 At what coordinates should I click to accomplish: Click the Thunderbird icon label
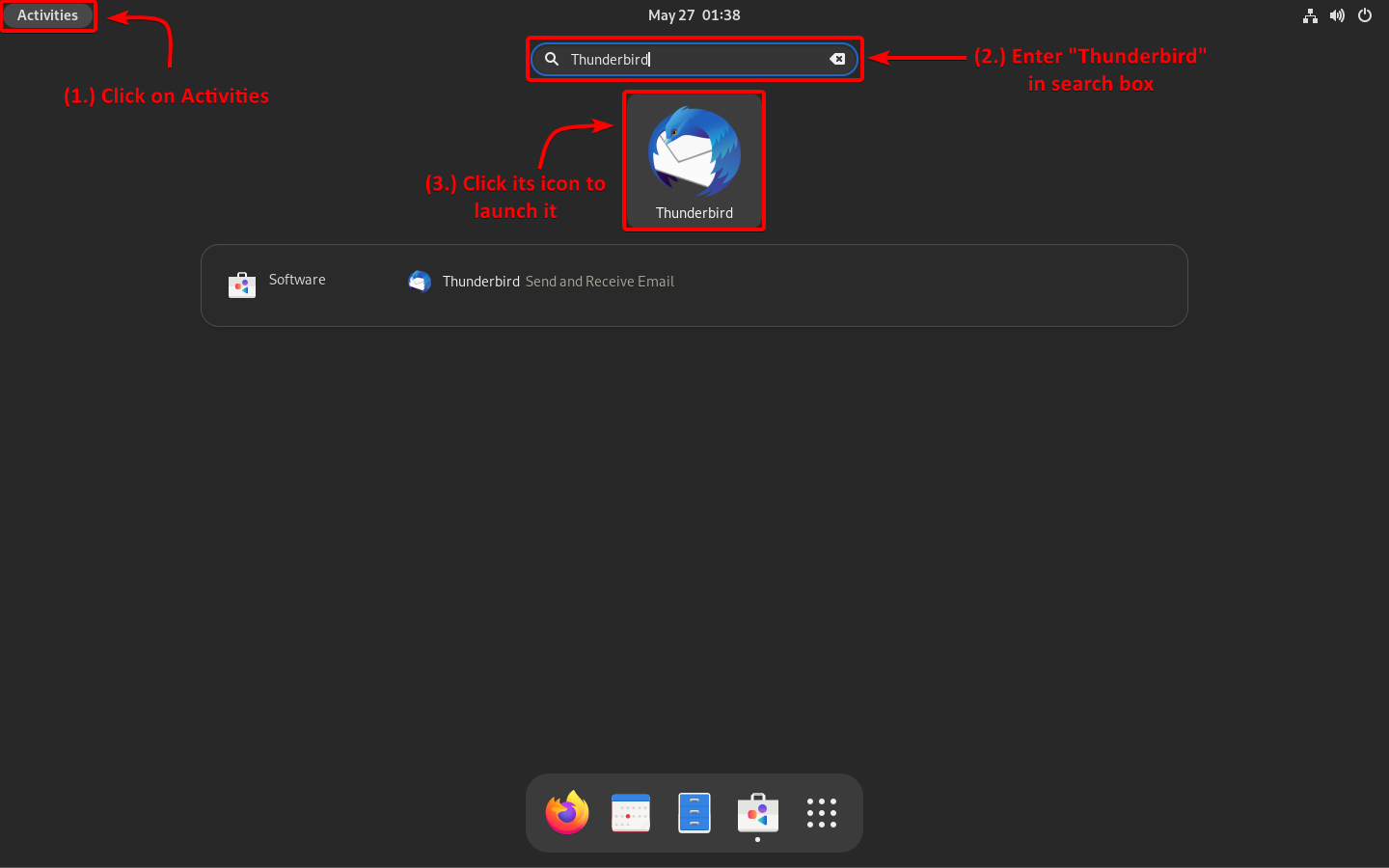click(x=694, y=213)
